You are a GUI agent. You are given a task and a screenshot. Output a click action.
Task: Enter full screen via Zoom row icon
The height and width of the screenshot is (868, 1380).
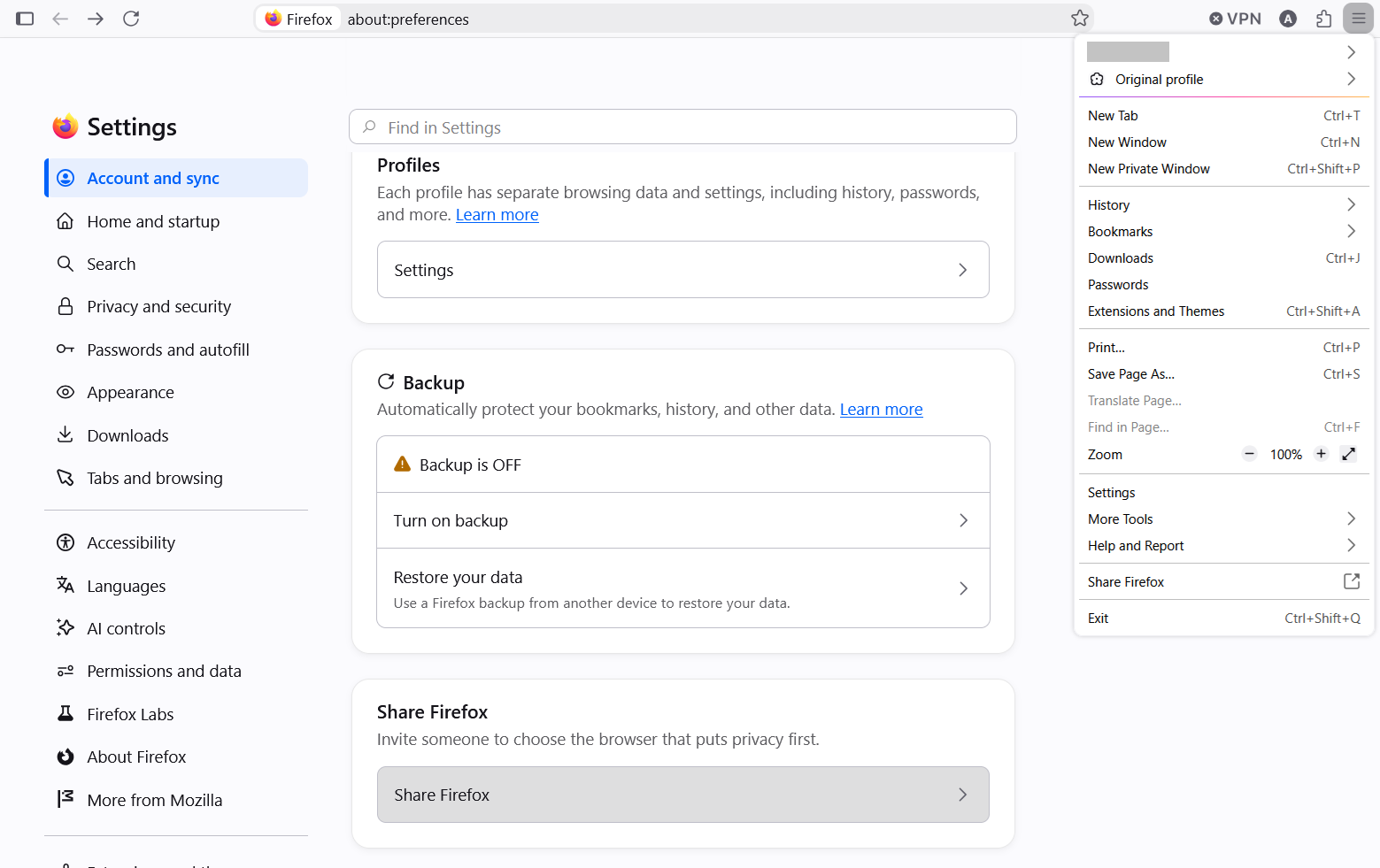[1349, 454]
